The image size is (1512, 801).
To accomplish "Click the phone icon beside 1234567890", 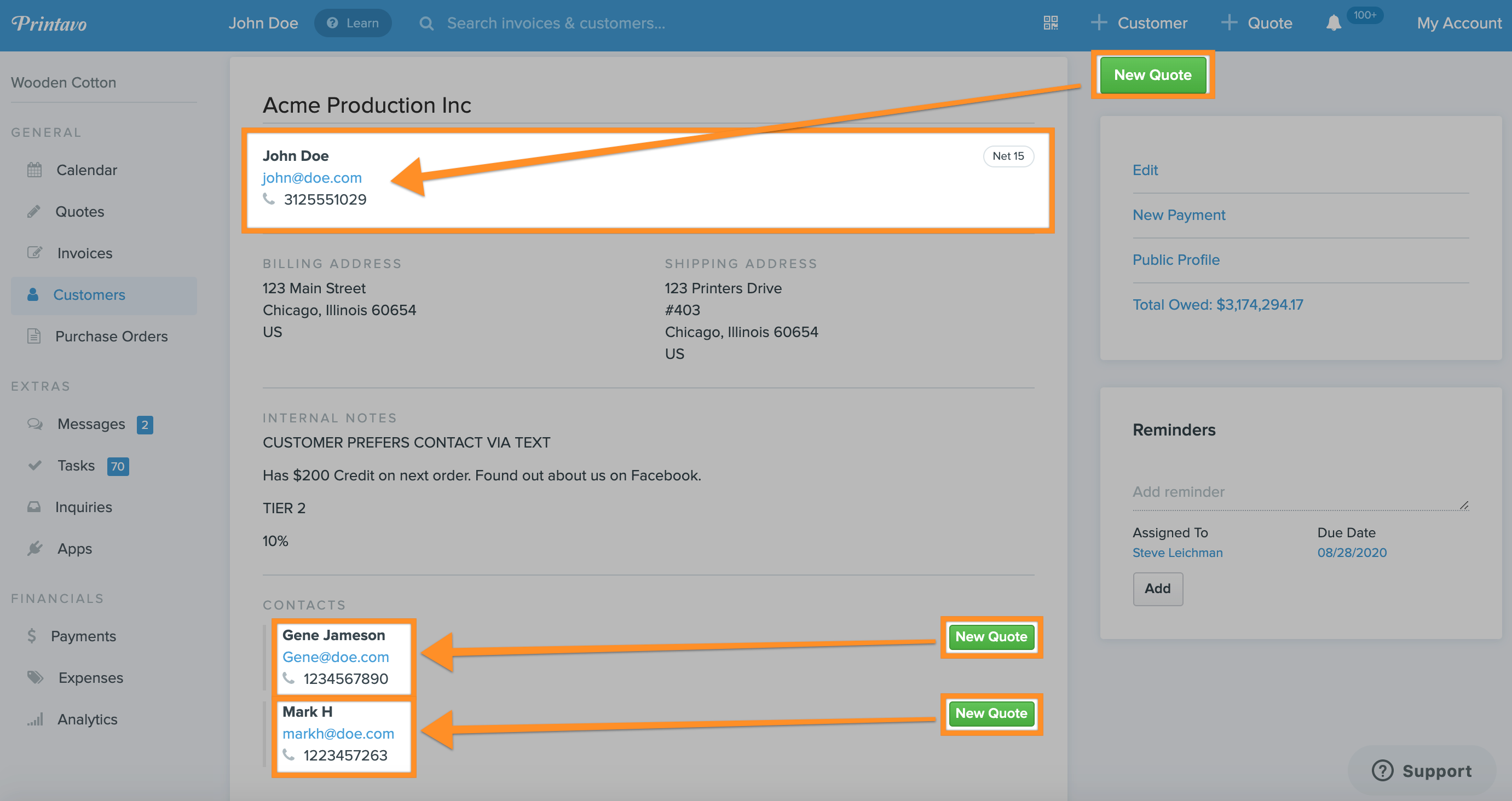I will (x=288, y=678).
